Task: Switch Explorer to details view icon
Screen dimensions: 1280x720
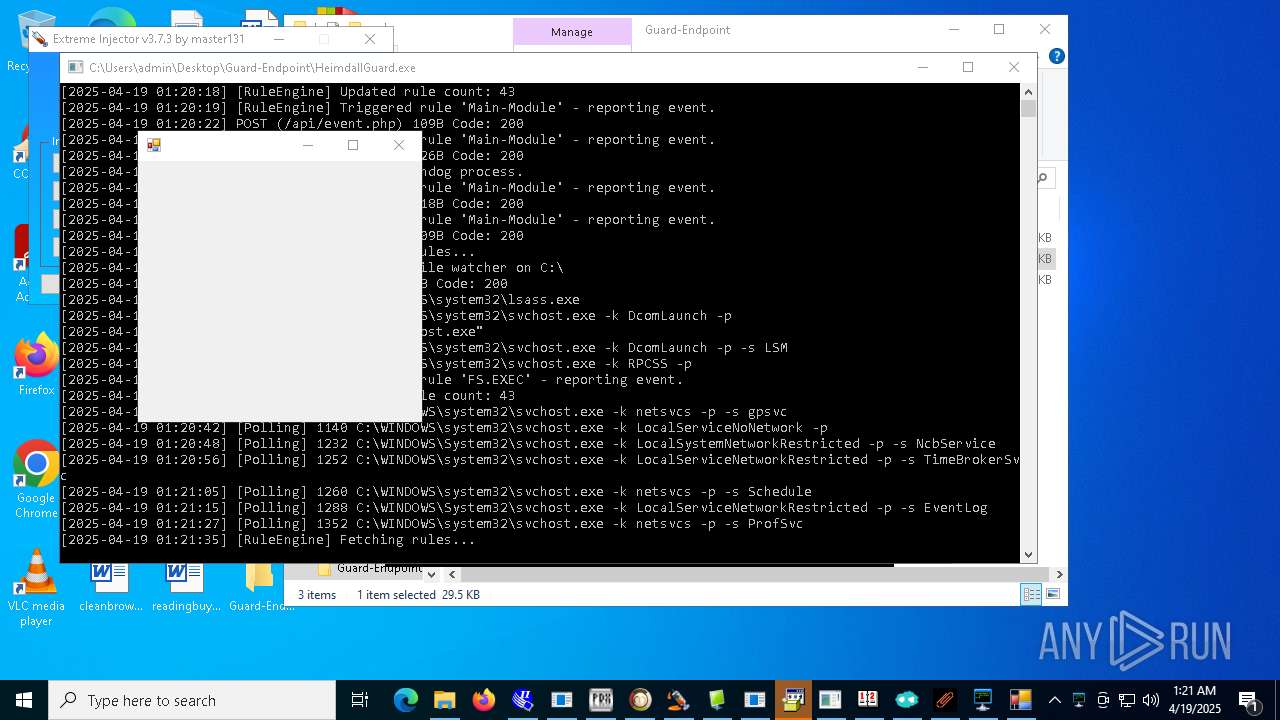Action: pyautogui.click(x=1031, y=594)
